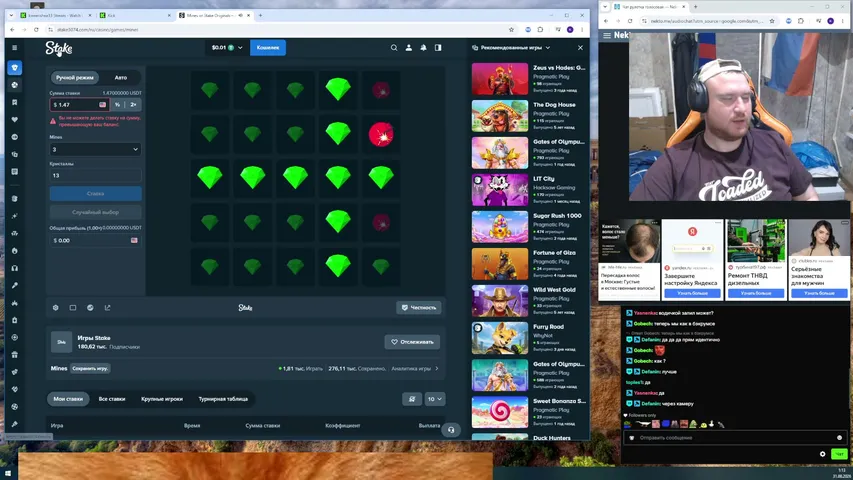Open the Nekto hamburger menu
The height and width of the screenshot is (480, 853).
(x=607, y=35)
